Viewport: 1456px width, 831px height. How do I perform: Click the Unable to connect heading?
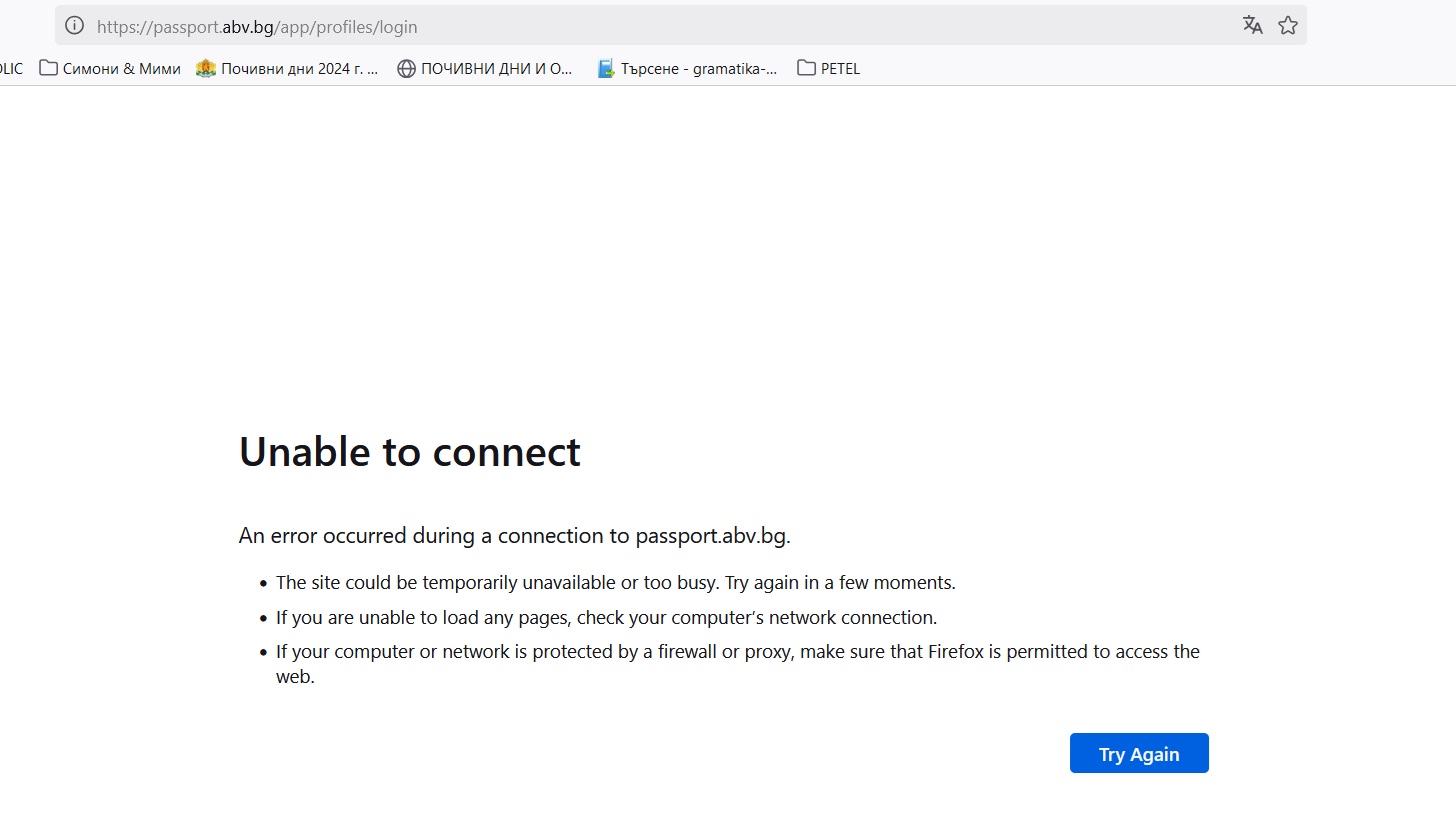coord(409,452)
